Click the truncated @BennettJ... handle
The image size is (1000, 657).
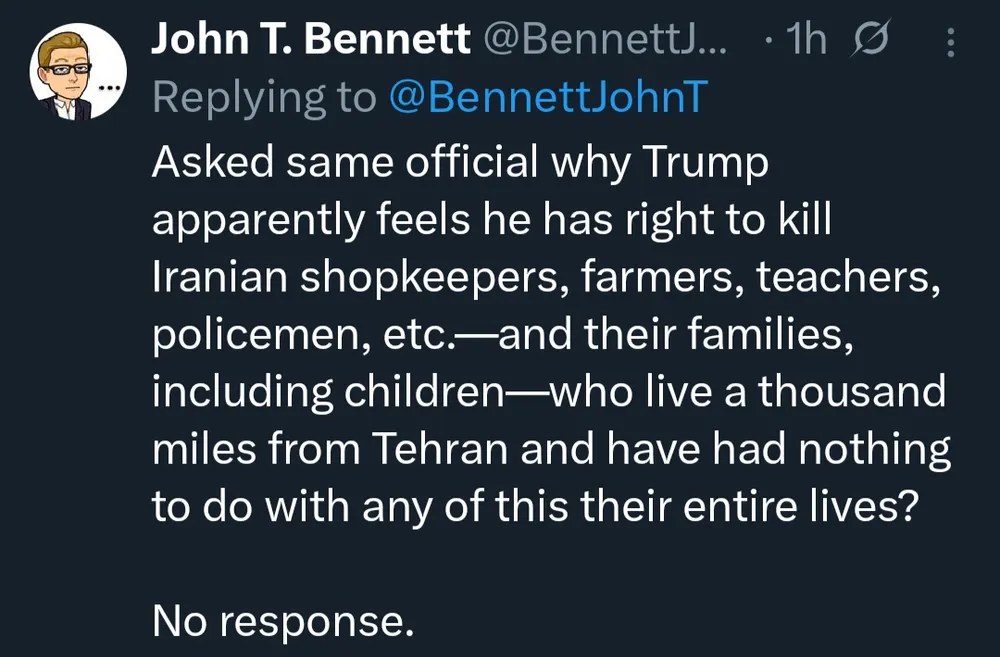tap(607, 40)
